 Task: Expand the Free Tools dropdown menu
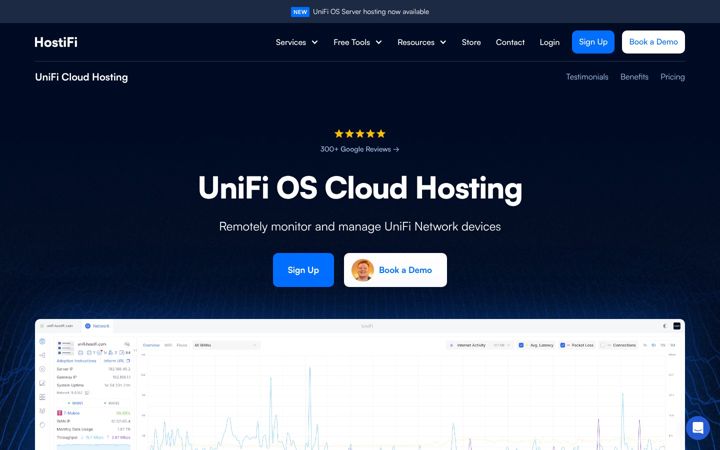(357, 42)
